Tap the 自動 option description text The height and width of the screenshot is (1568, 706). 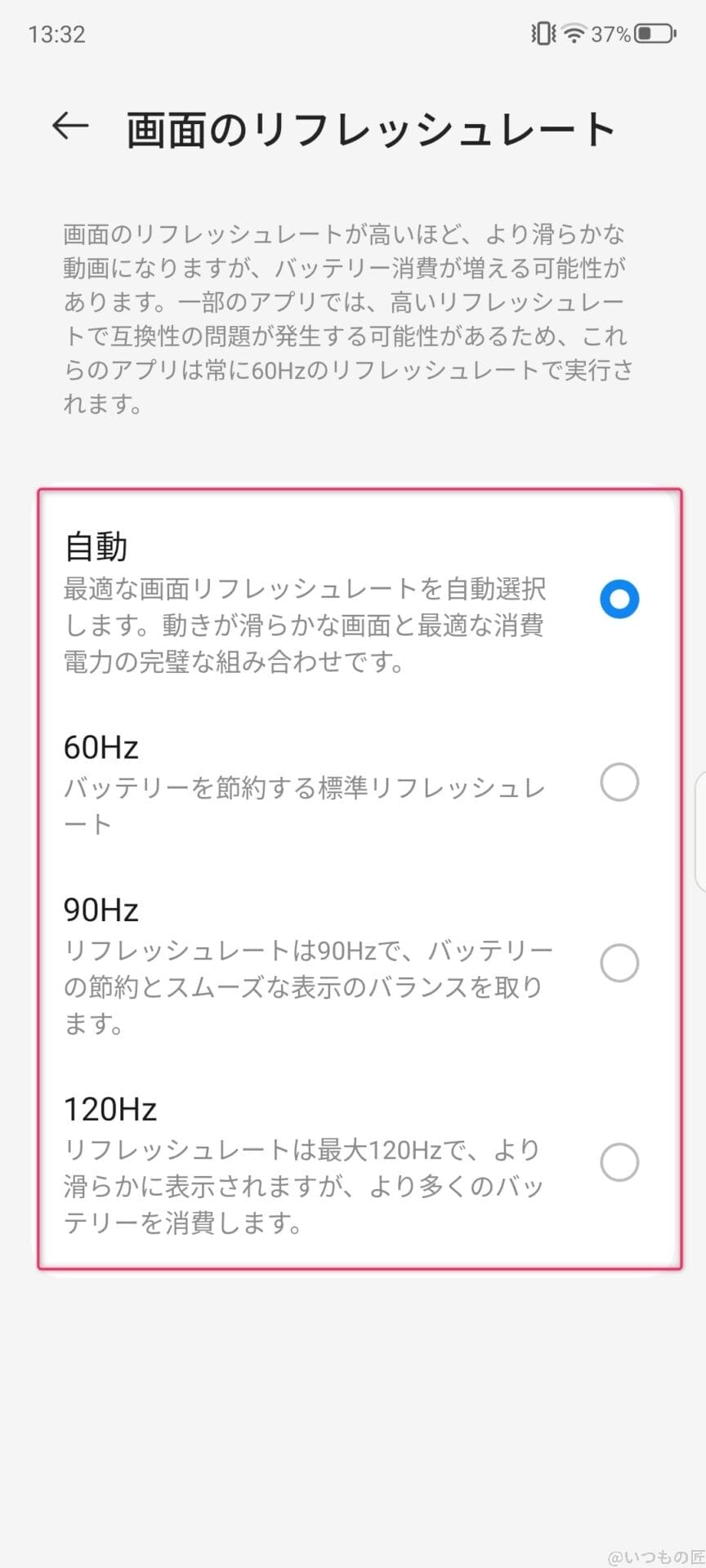pos(304,625)
